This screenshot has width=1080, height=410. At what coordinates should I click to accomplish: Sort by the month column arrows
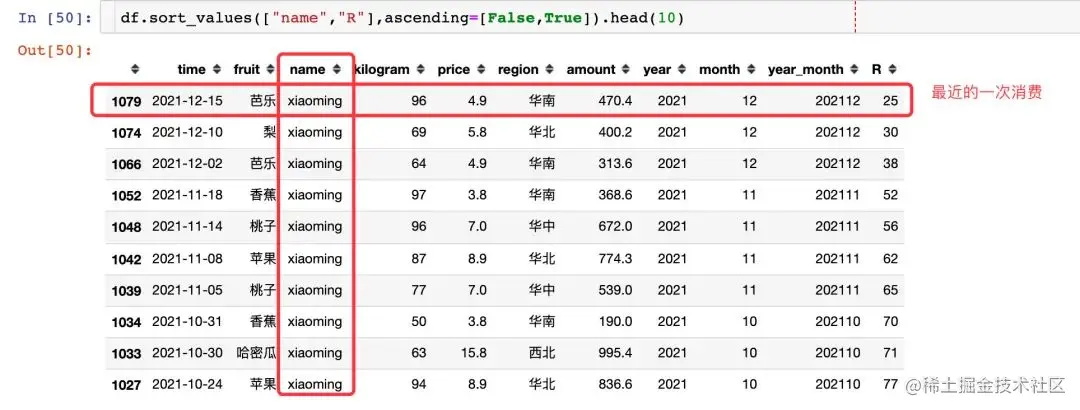coord(751,70)
